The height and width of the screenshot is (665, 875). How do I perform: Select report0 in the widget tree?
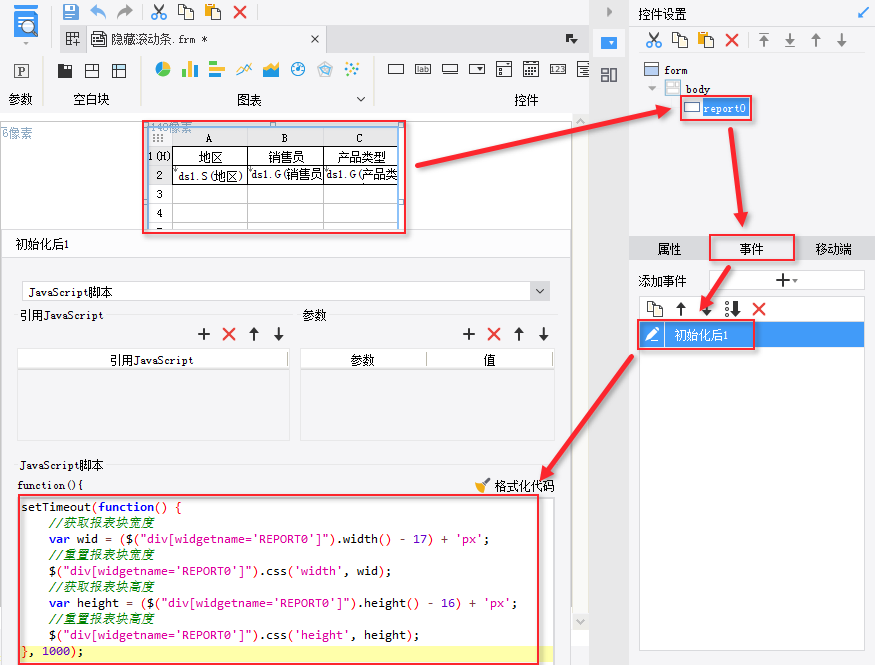[x=724, y=108]
